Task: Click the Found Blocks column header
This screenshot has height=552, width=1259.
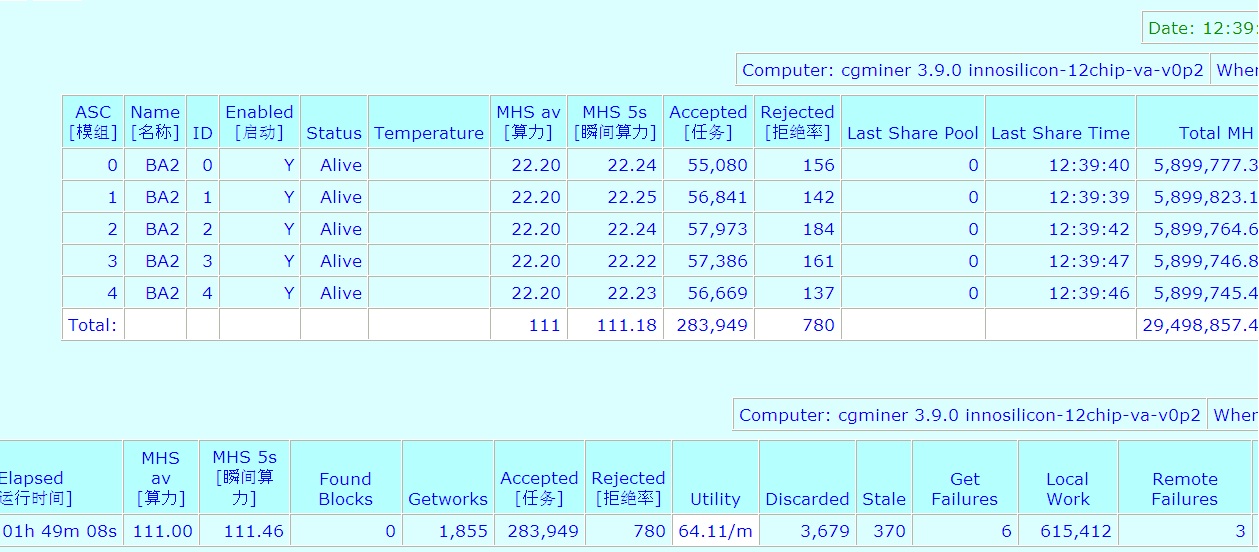Action: point(345,489)
